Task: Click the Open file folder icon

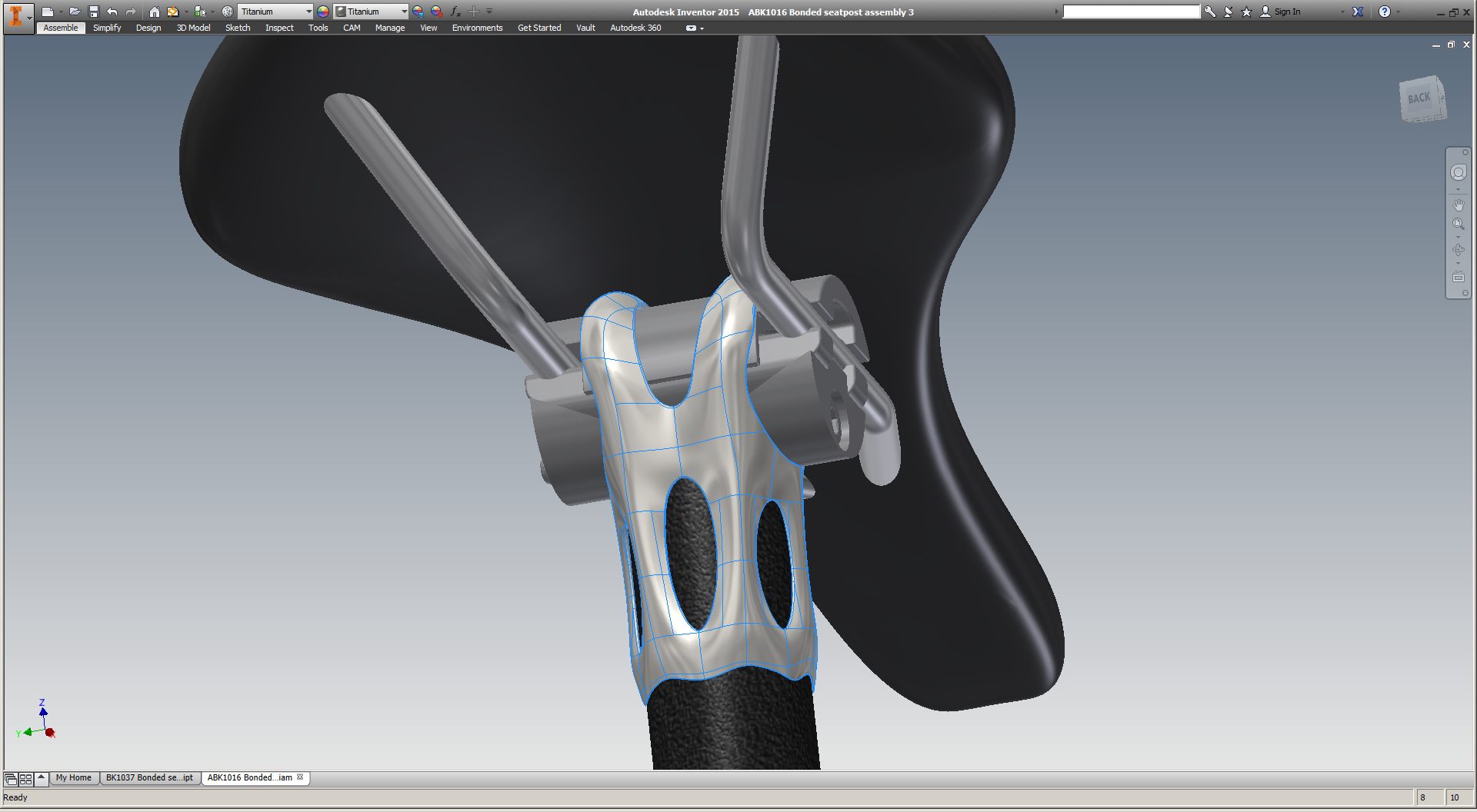Action: point(75,12)
